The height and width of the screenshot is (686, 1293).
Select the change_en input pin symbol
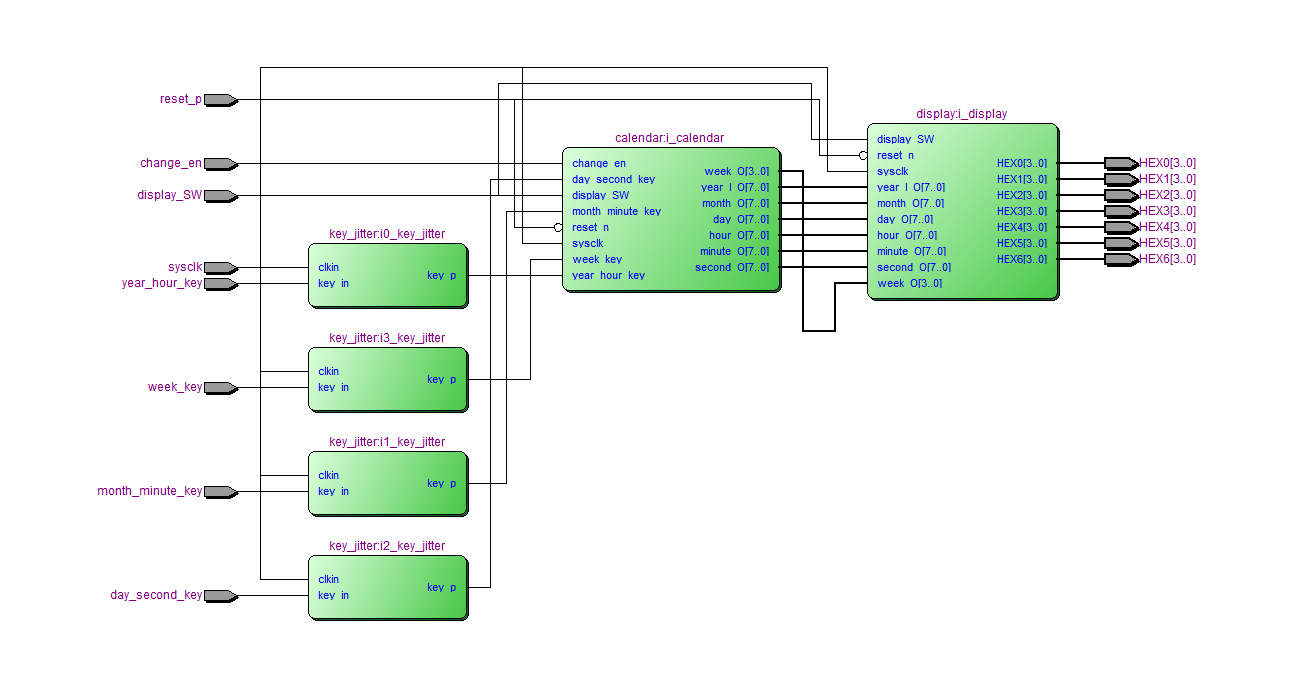[220, 163]
